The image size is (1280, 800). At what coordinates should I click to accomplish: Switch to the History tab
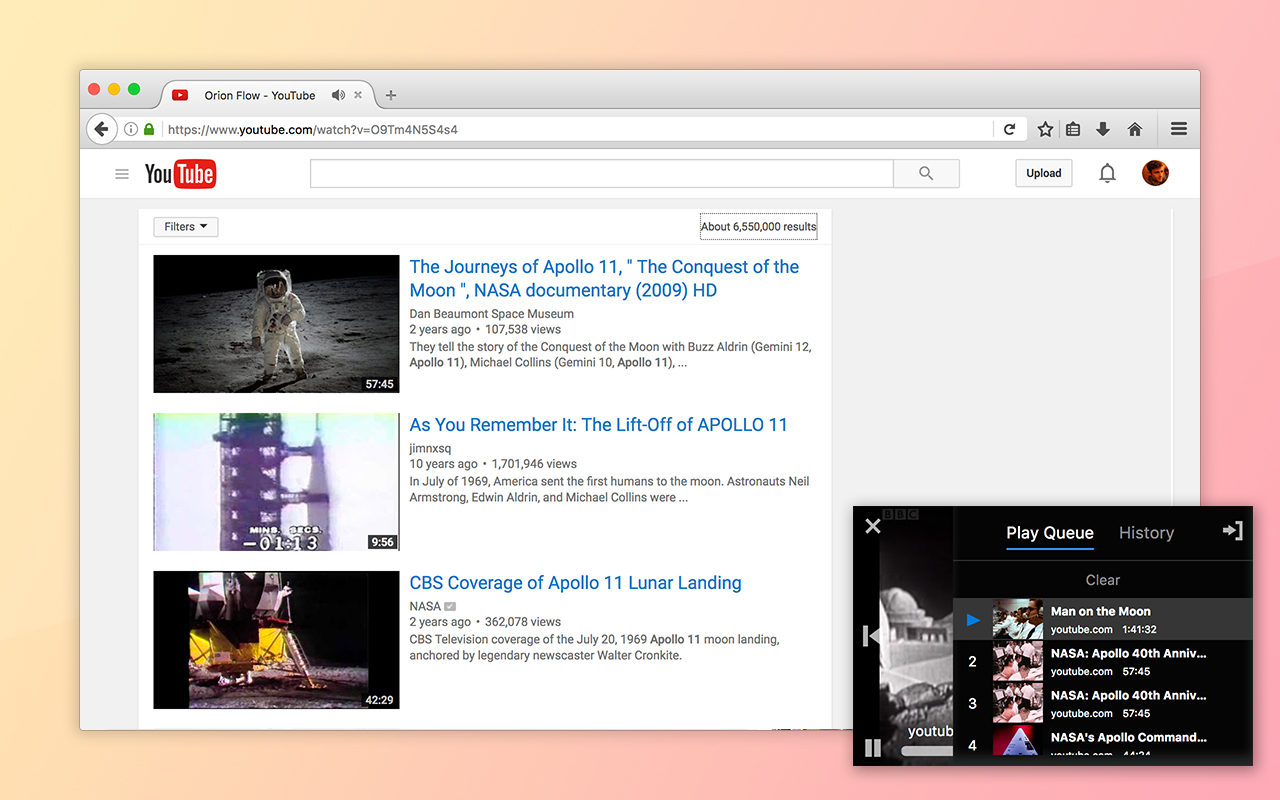[x=1146, y=533]
